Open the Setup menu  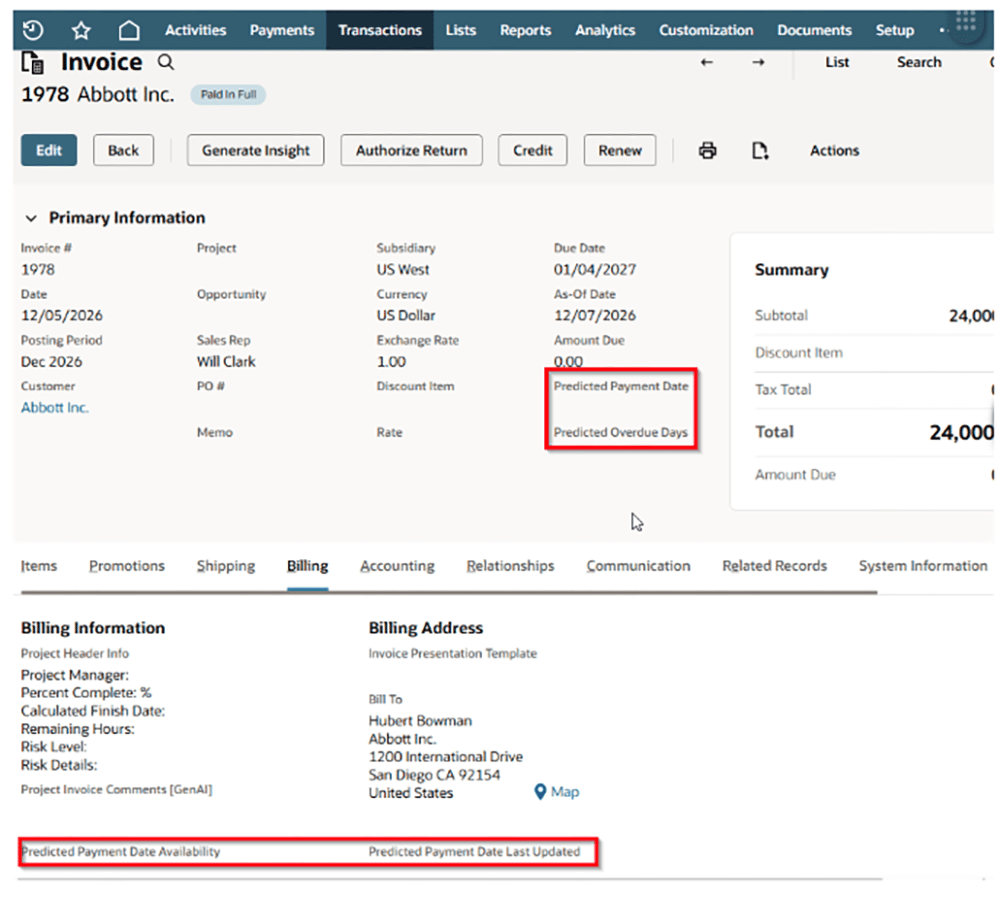pos(895,30)
